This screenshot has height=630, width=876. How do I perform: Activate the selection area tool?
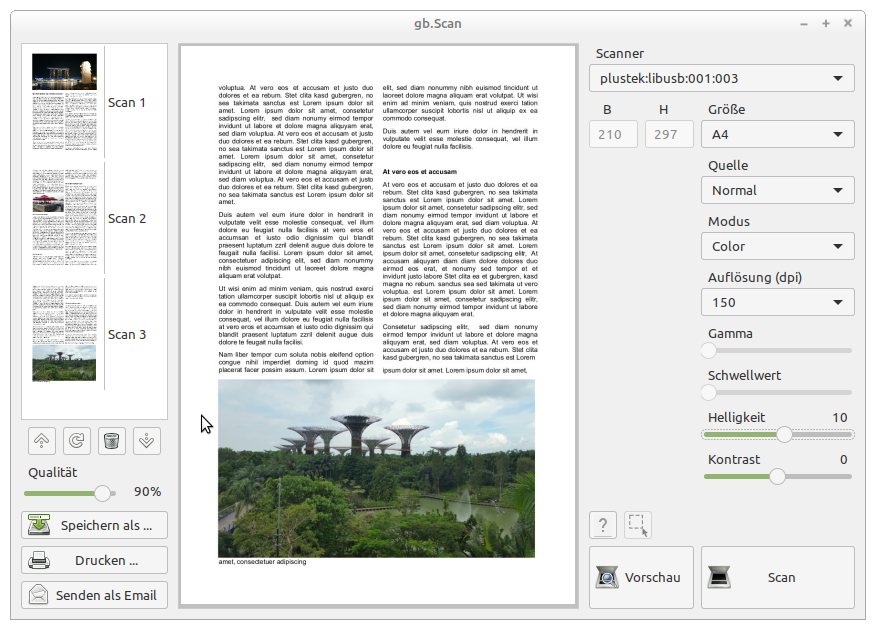tap(637, 525)
